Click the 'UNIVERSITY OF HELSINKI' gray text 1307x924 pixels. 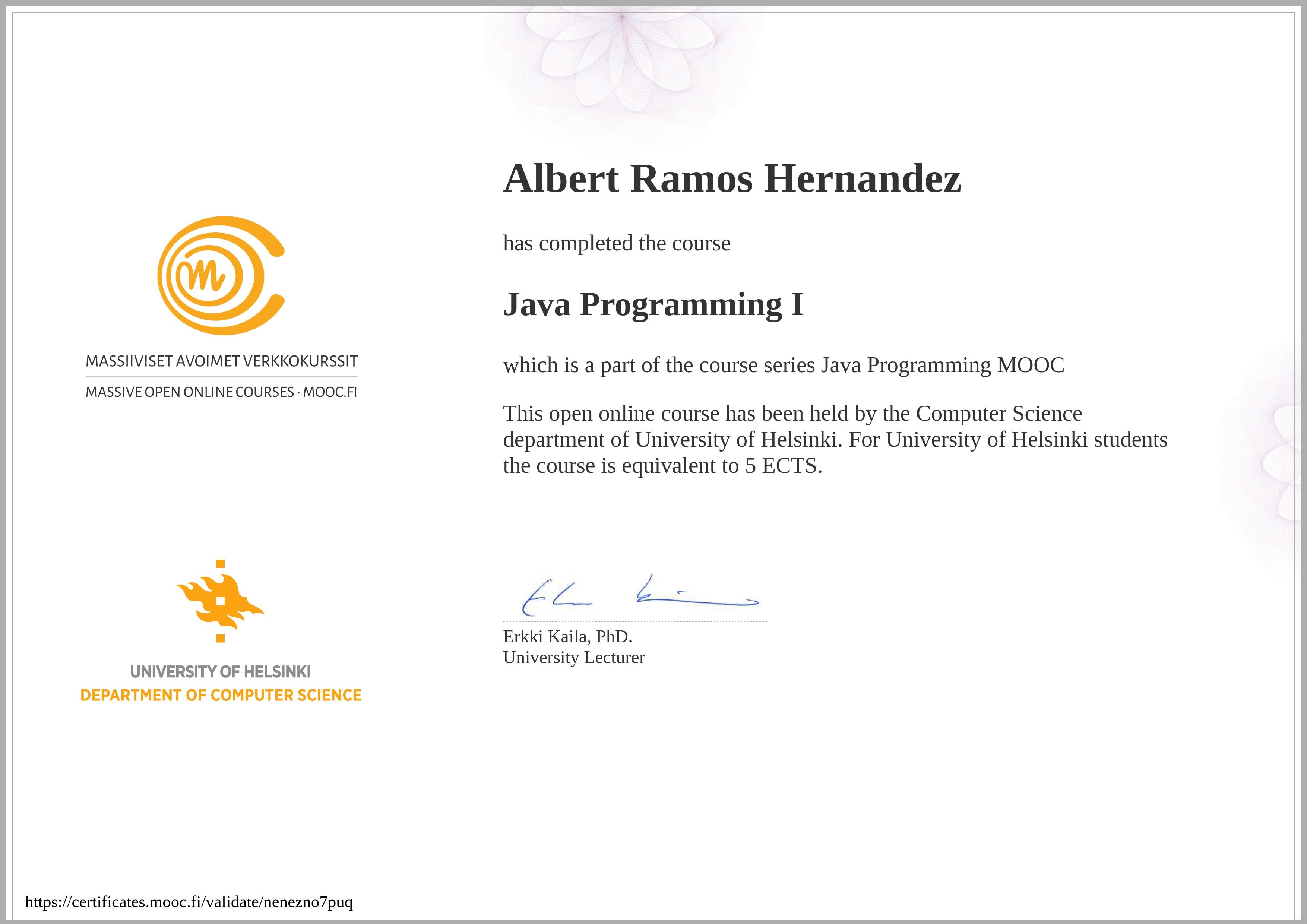(x=220, y=672)
